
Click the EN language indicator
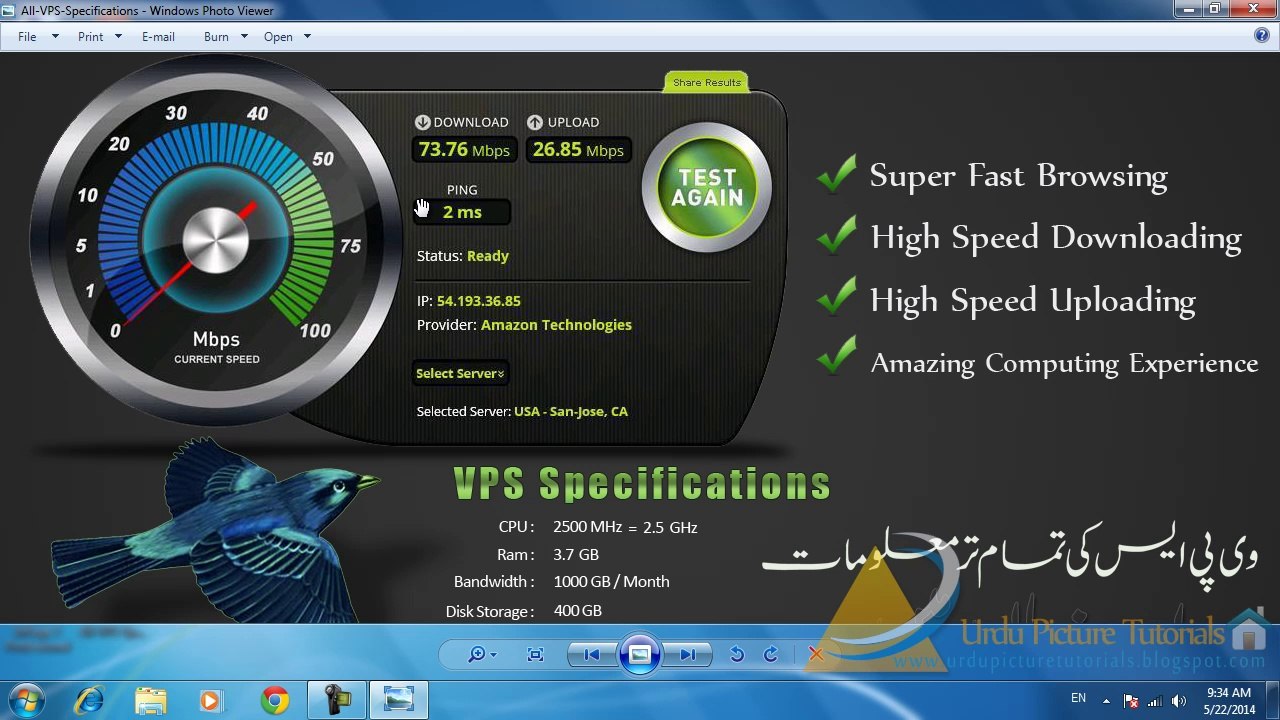tap(1078, 698)
